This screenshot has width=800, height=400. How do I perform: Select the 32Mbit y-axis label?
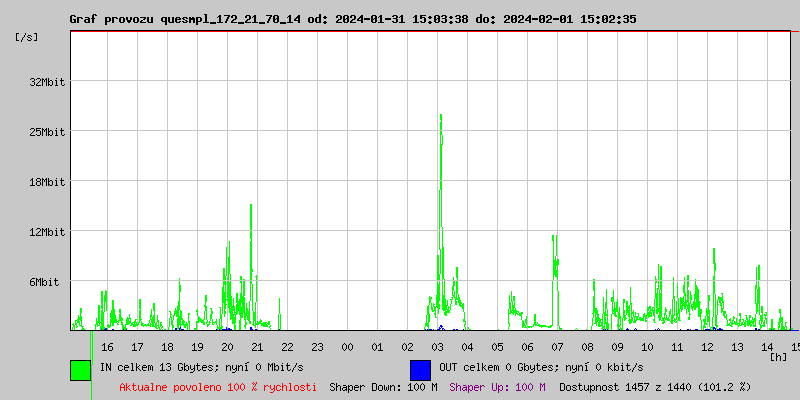tap(47, 82)
